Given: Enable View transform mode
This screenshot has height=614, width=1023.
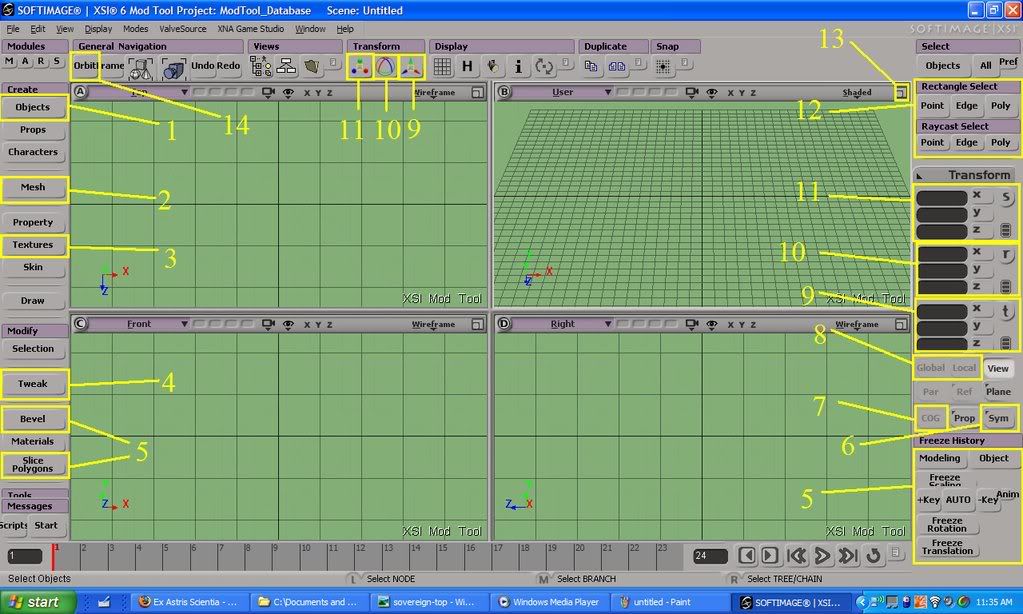Looking at the screenshot, I should click(x=998, y=369).
